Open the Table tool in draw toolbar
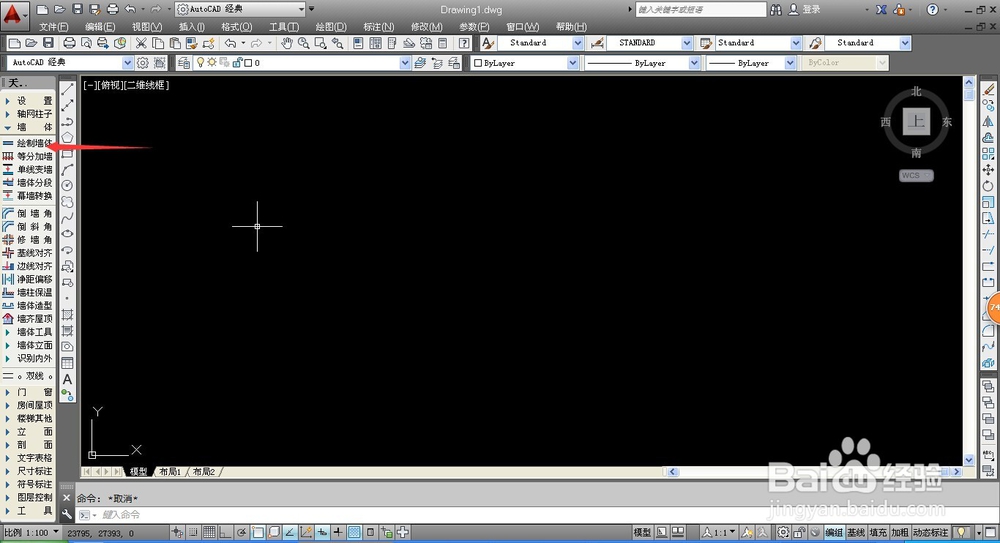 (67, 363)
